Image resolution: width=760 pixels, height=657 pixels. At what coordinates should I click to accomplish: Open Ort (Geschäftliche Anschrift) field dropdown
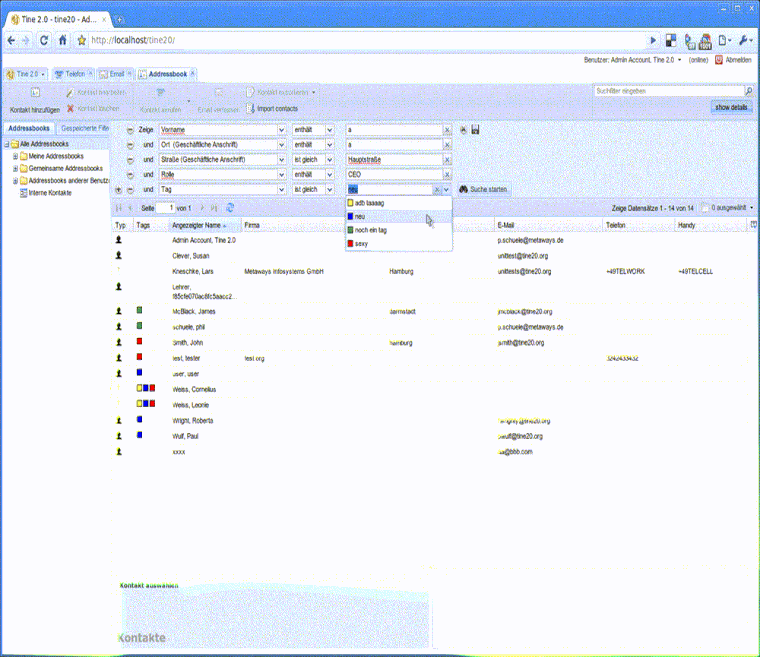282,145
